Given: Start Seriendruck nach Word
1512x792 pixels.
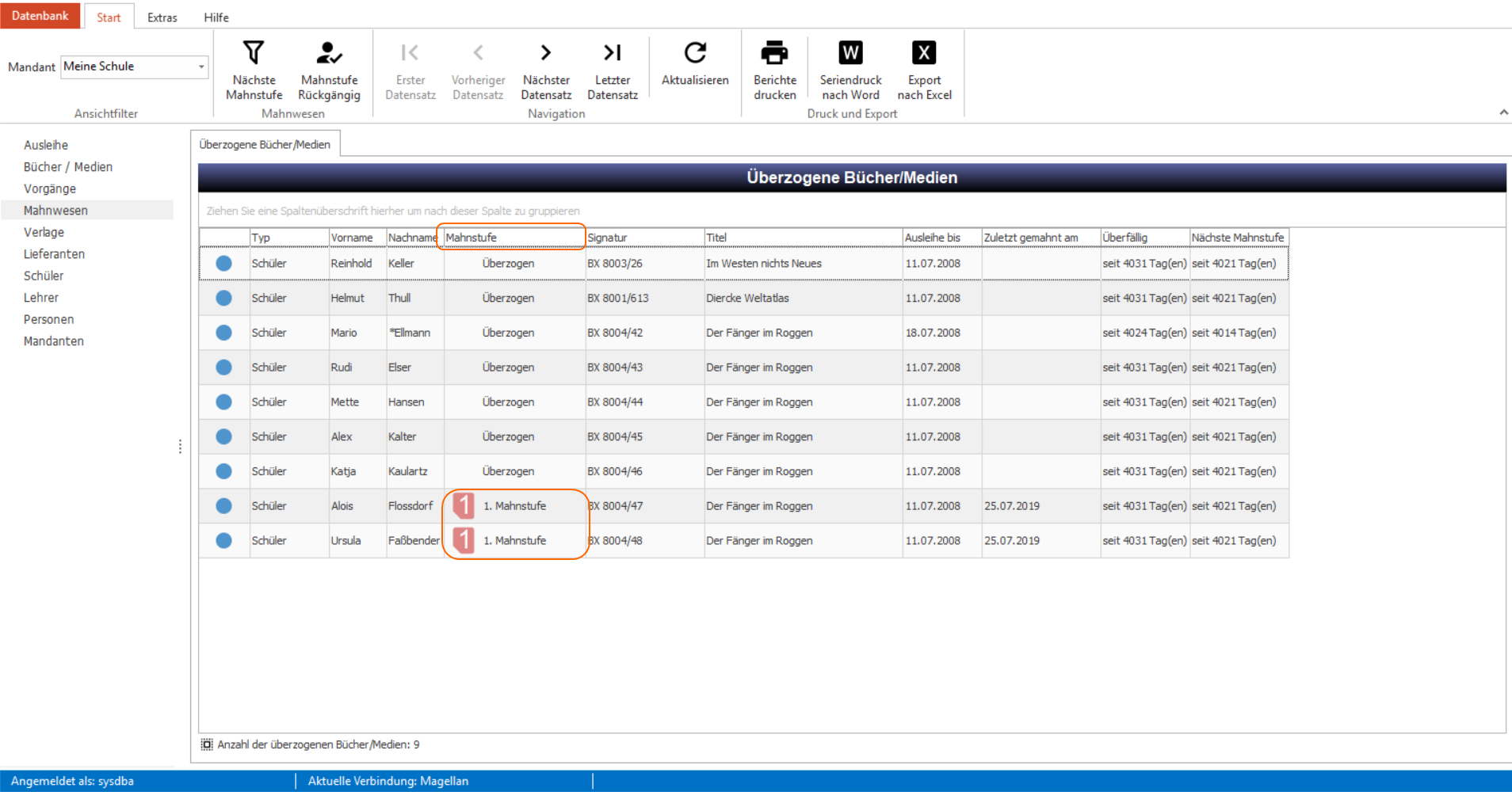Looking at the screenshot, I should [x=850, y=52].
